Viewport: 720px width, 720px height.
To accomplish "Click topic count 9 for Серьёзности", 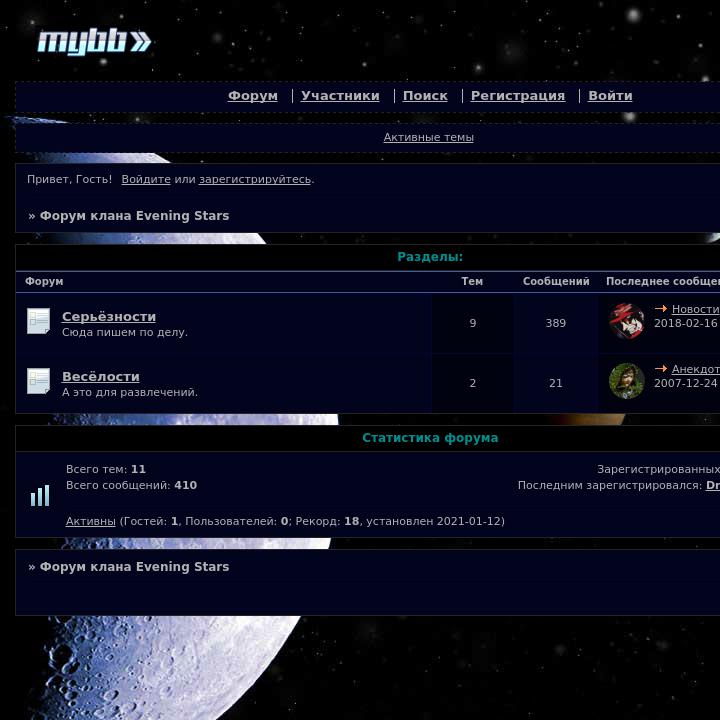I will [472, 323].
